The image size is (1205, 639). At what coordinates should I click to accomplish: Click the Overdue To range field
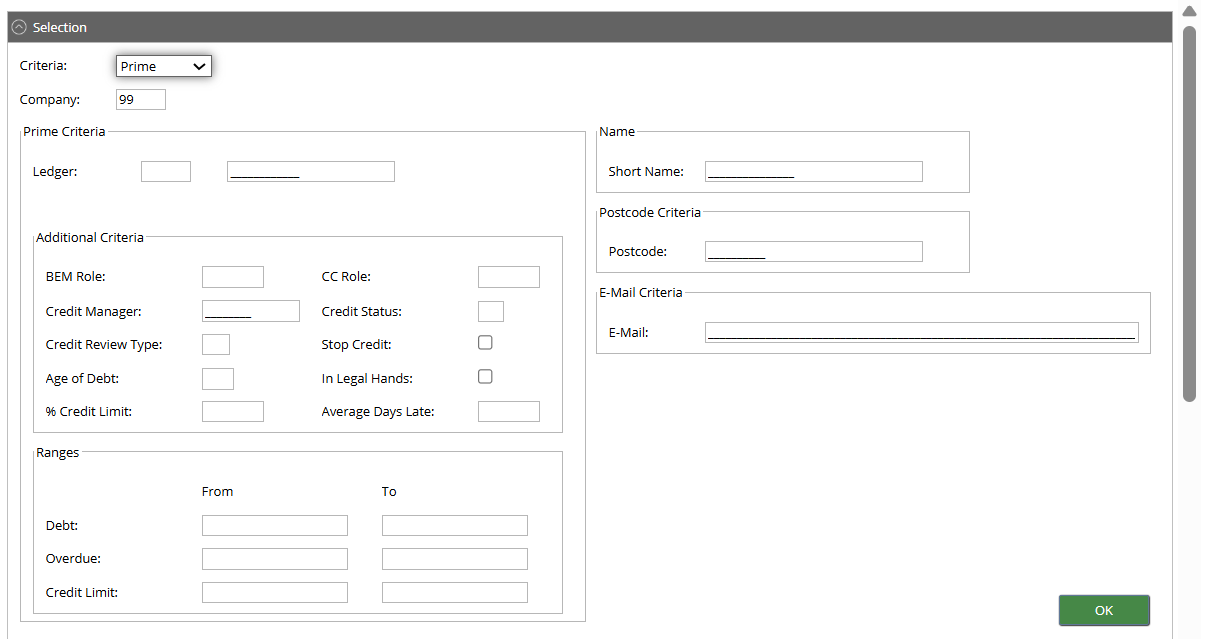pyautogui.click(x=455, y=559)
